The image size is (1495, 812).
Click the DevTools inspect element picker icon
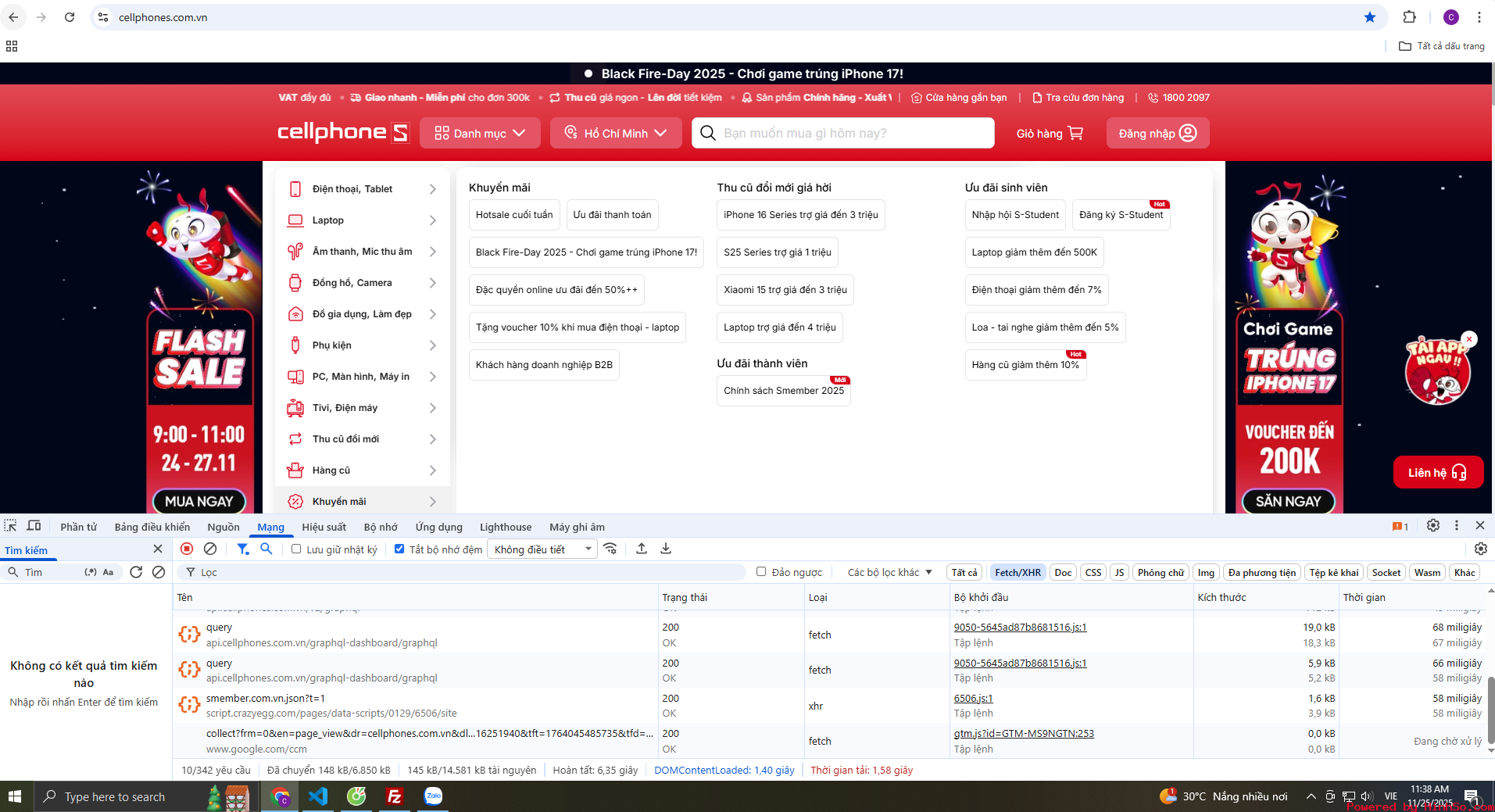[x=11, y=526]
